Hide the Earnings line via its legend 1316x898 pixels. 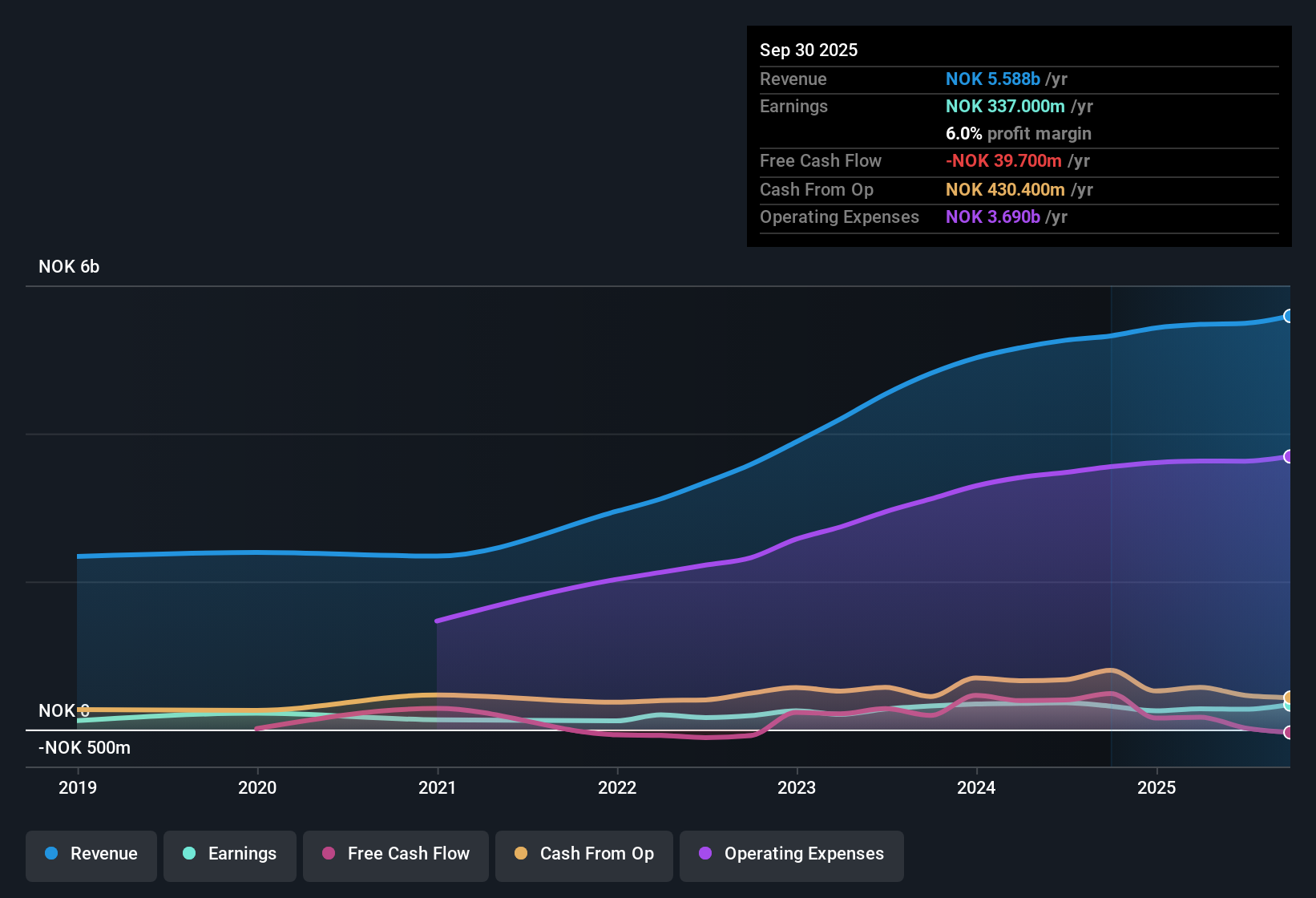tap(229, 854)
